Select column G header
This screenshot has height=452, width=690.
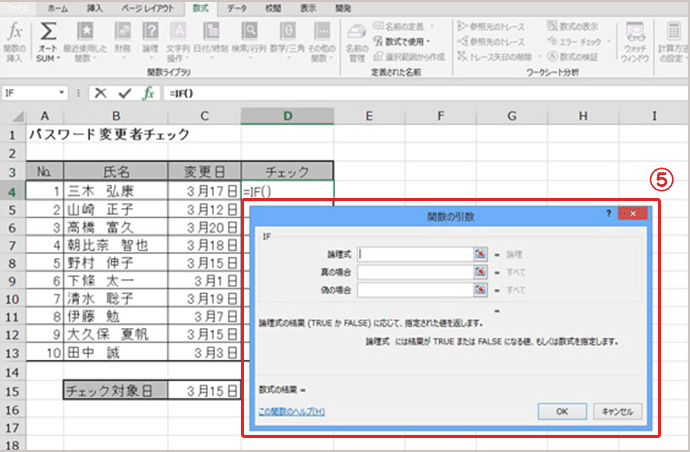point(512,116)
